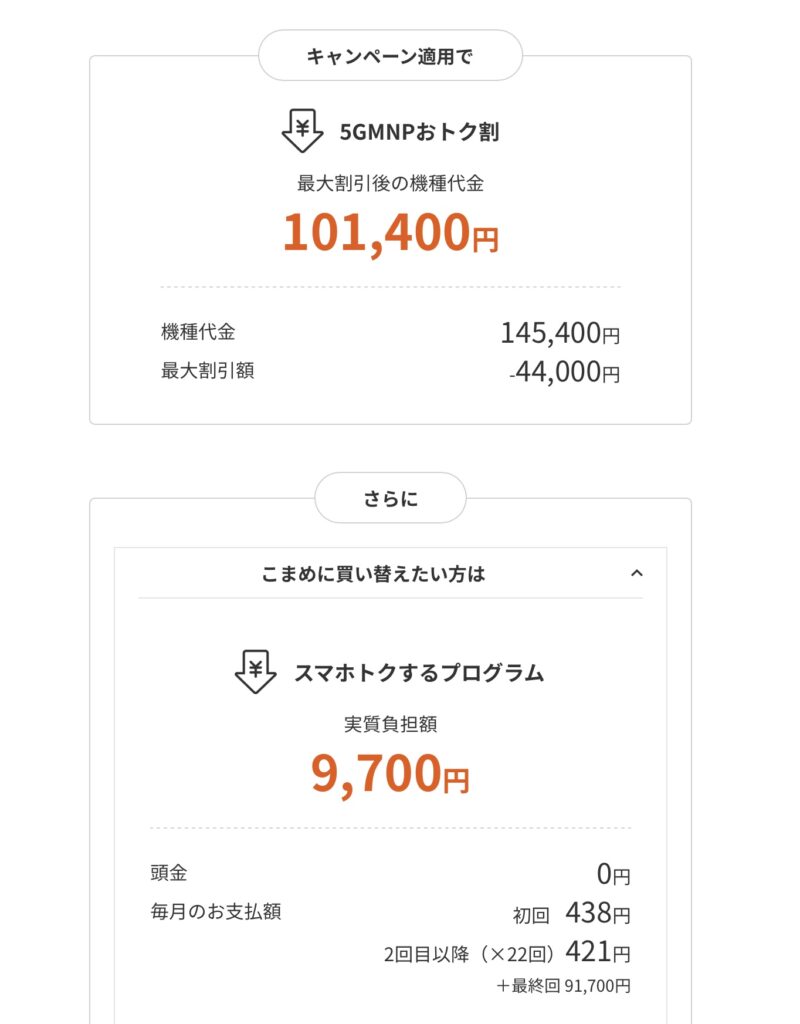Click the 実質負担額 label
This screenshot has width=800, height=1024.
[x=390, y=724]
